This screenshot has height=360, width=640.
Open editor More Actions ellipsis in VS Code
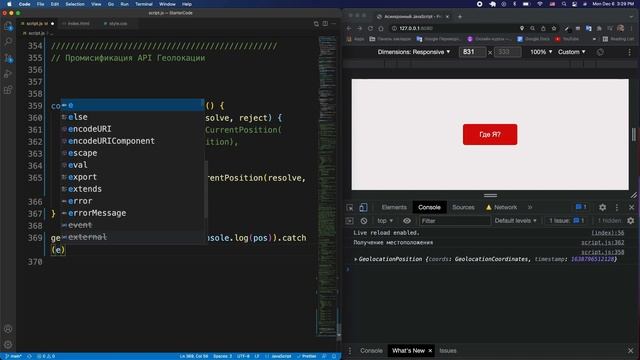point(334,24)
